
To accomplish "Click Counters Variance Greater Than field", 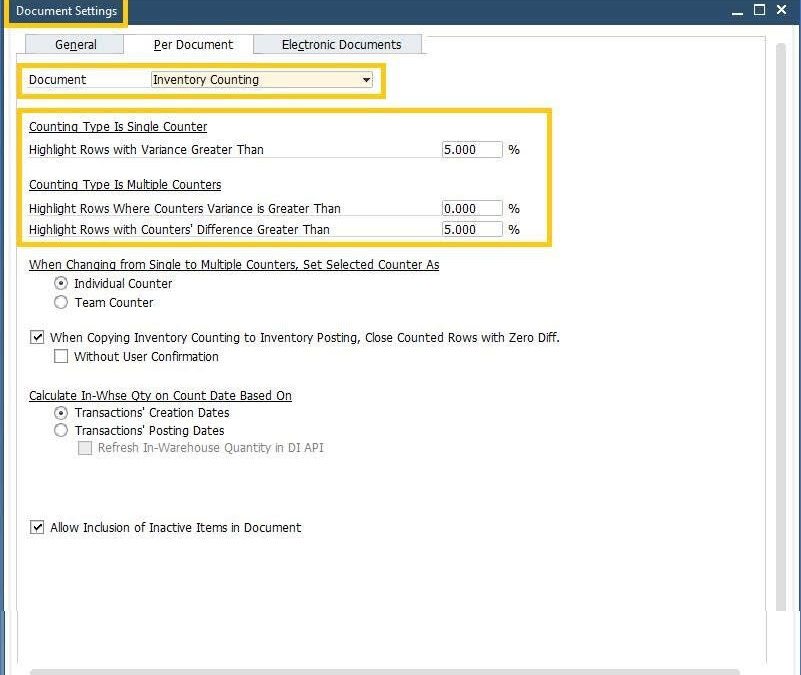I will [472, 209].
